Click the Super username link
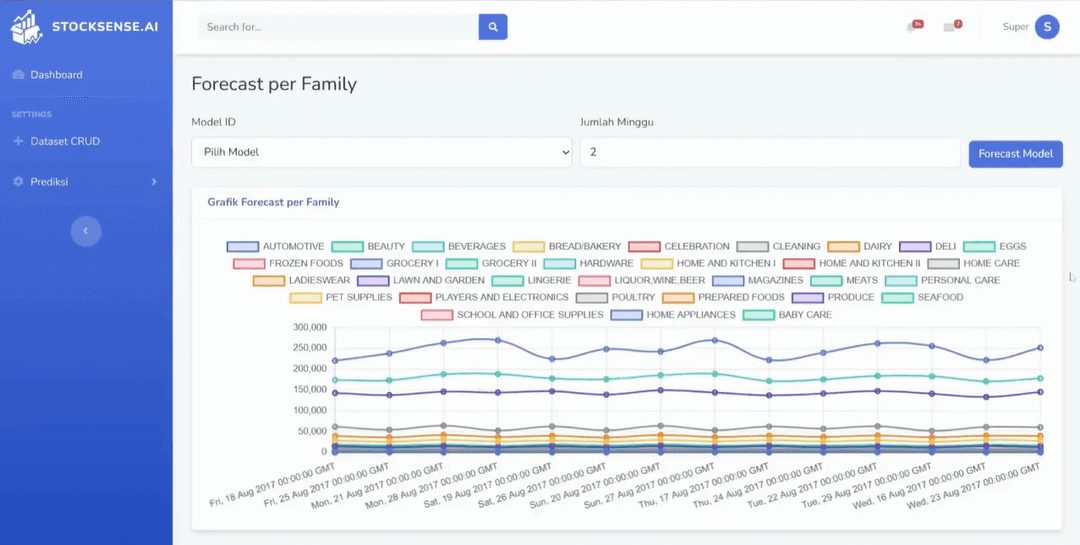The width and height of the screenshot is (1080, 545). (1015, 27)
